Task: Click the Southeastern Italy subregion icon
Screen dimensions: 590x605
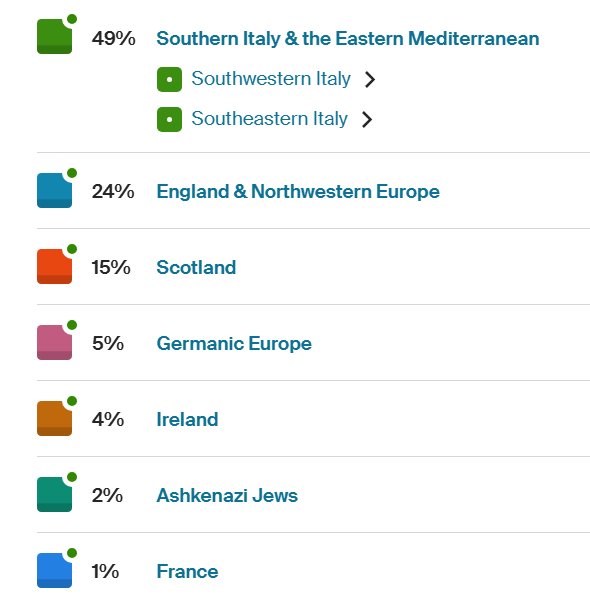Action: [169, 119]
